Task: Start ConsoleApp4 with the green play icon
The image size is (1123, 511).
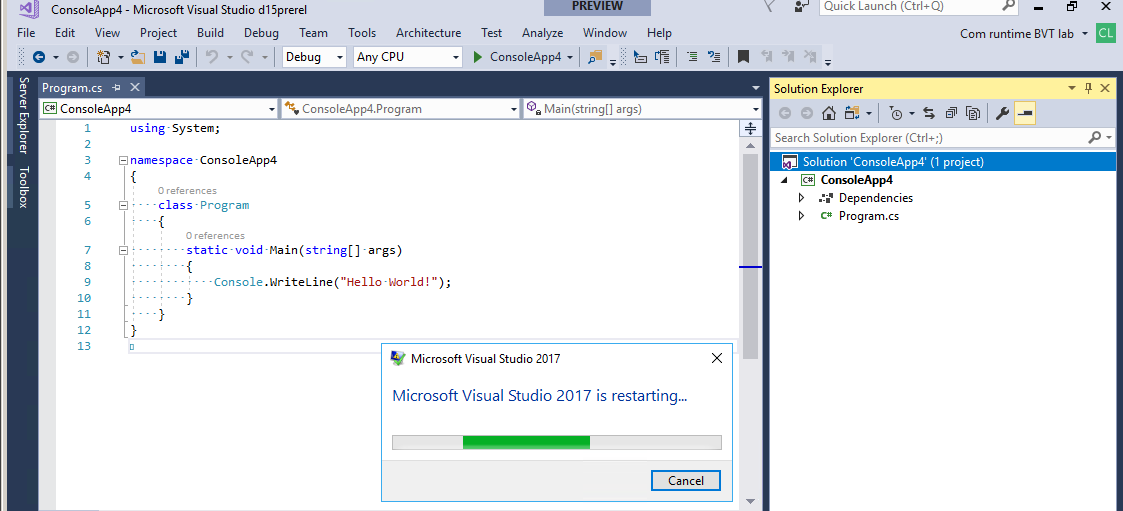Action: 478,57
